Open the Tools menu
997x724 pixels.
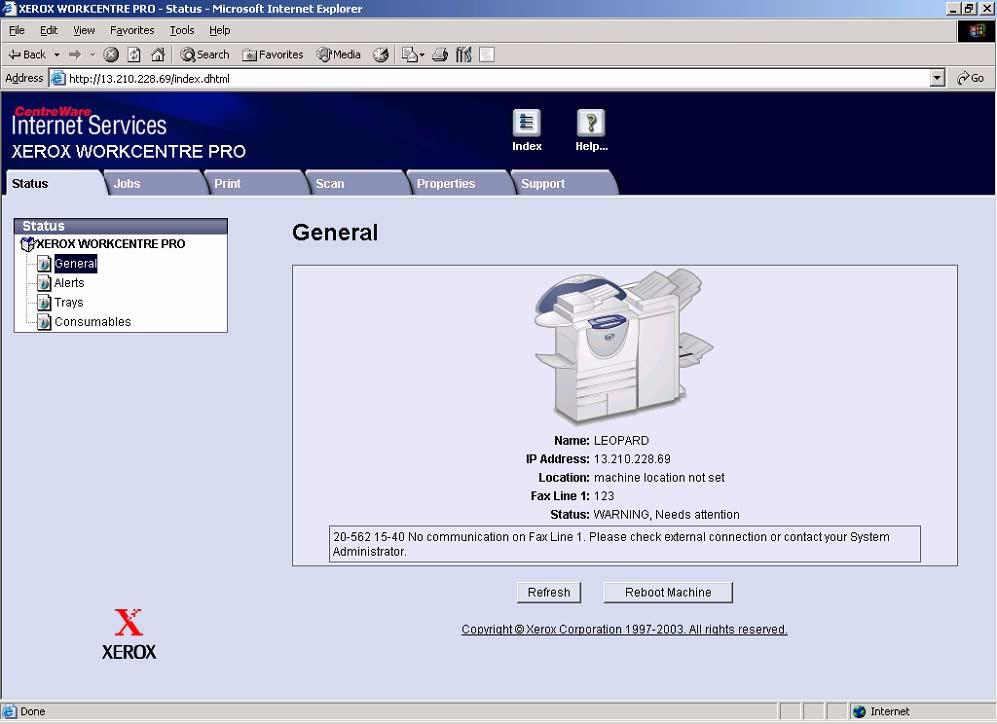[x=182, y=30]
